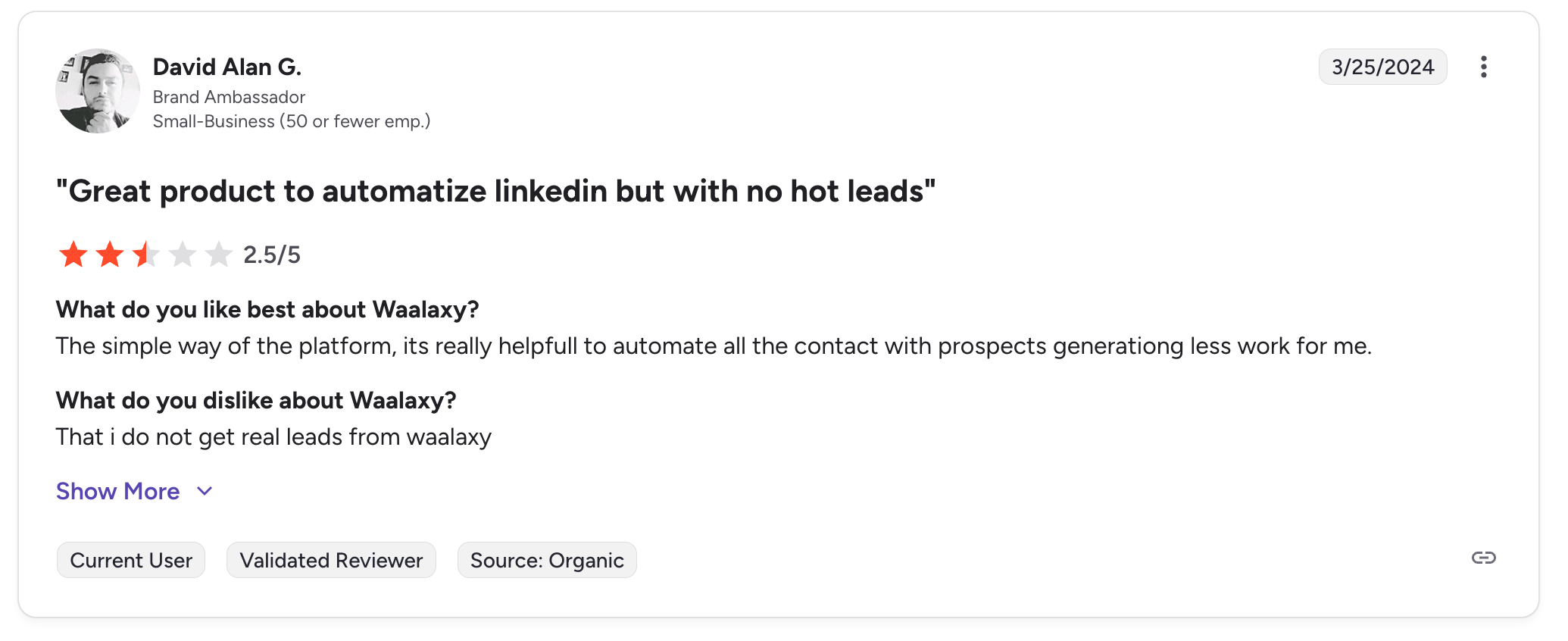
Task: Click the fifth gray empty star
Action: pos(219,255)
